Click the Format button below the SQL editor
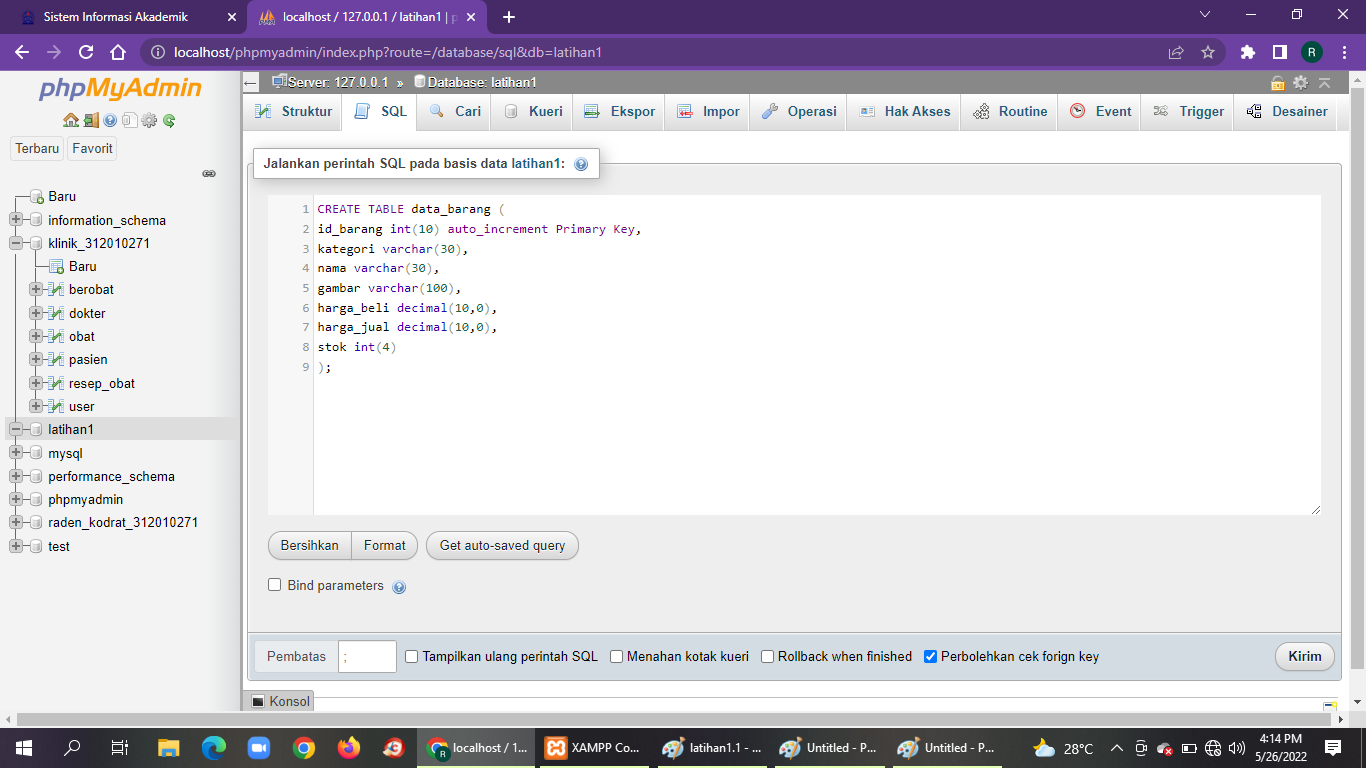 click(385, 545)
